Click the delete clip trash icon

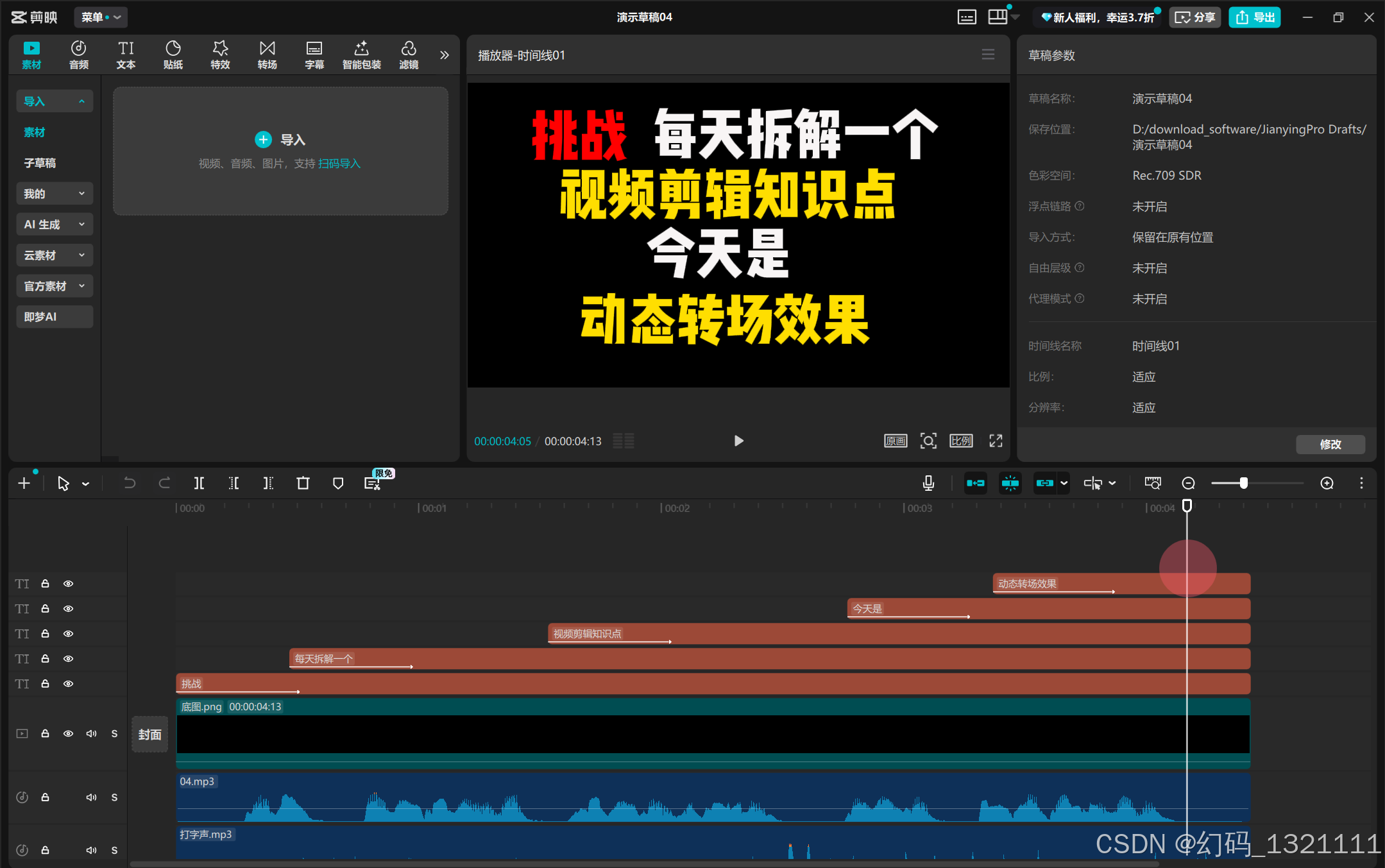(x=303, y=483)
